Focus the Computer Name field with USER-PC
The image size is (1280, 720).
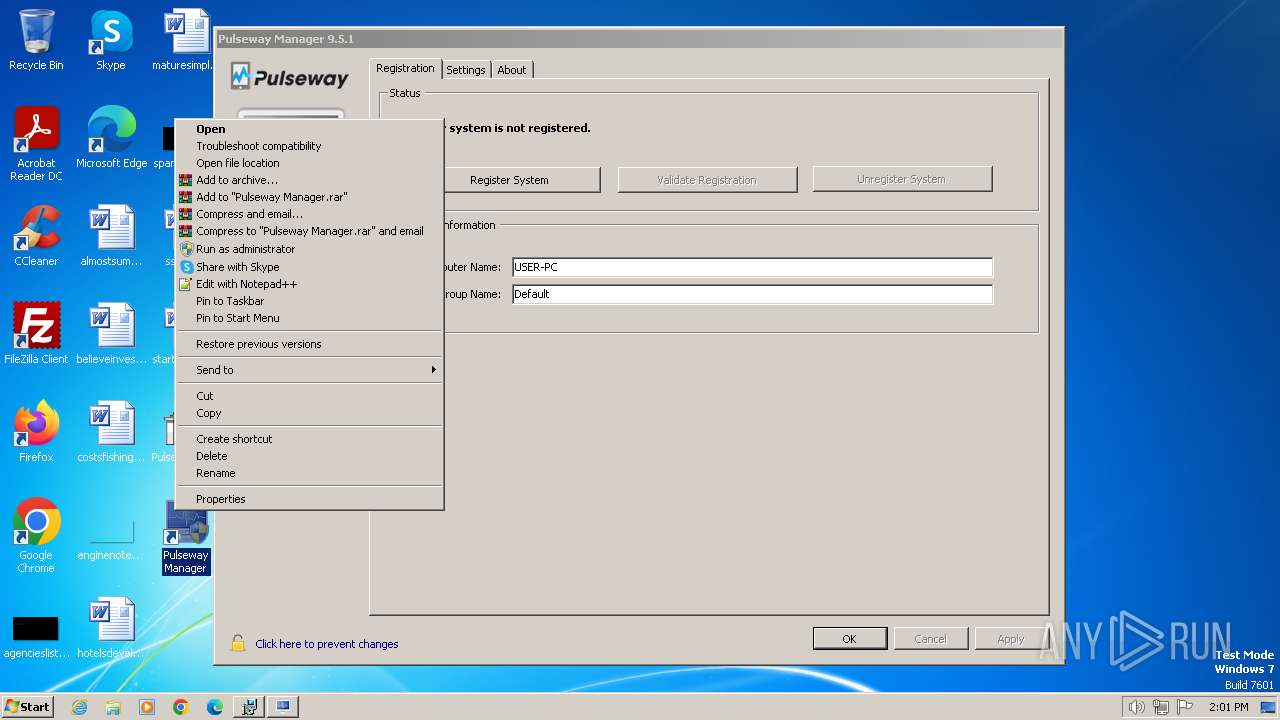752,267
